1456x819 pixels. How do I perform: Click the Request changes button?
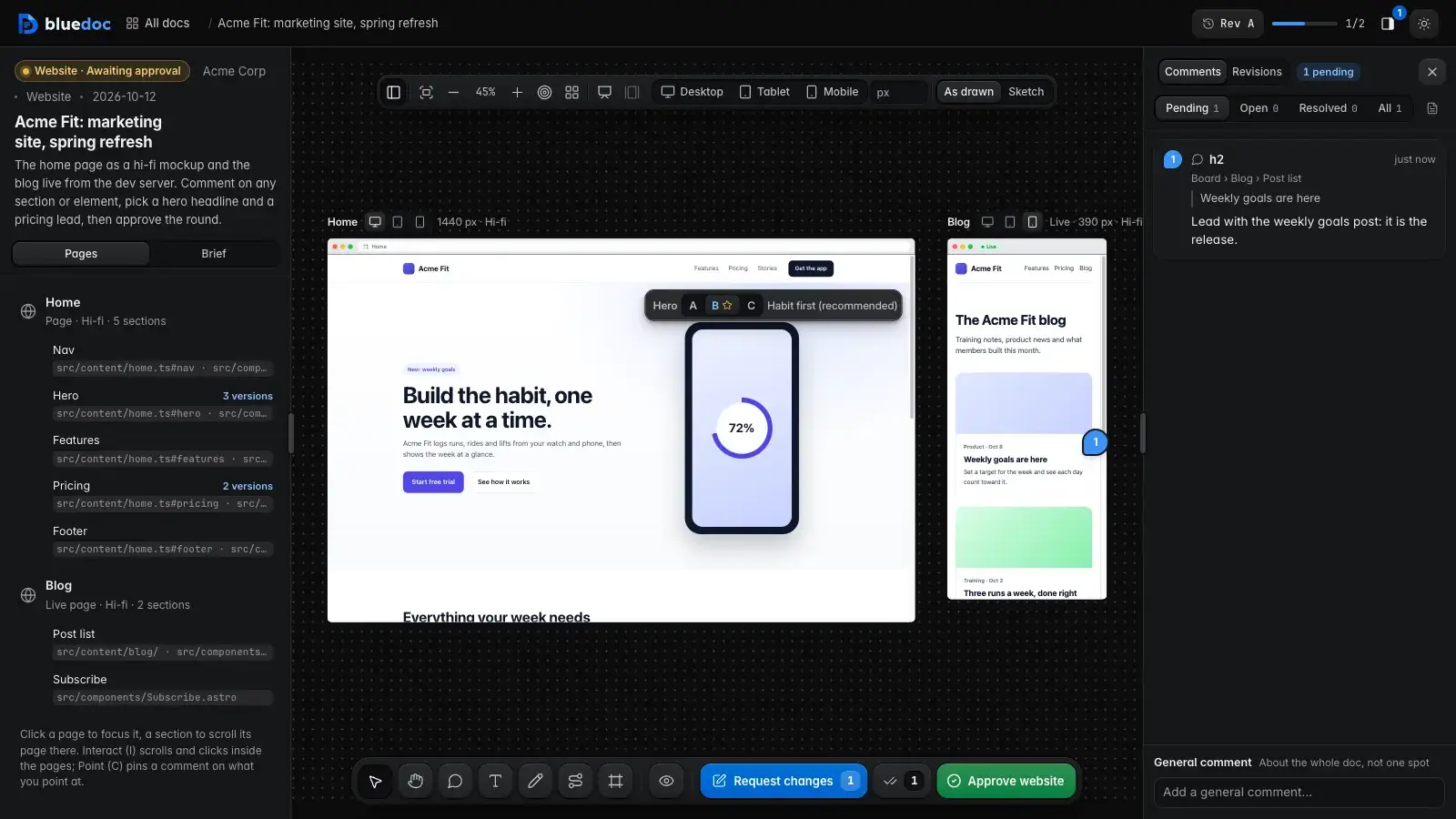[x=784, y=781]
